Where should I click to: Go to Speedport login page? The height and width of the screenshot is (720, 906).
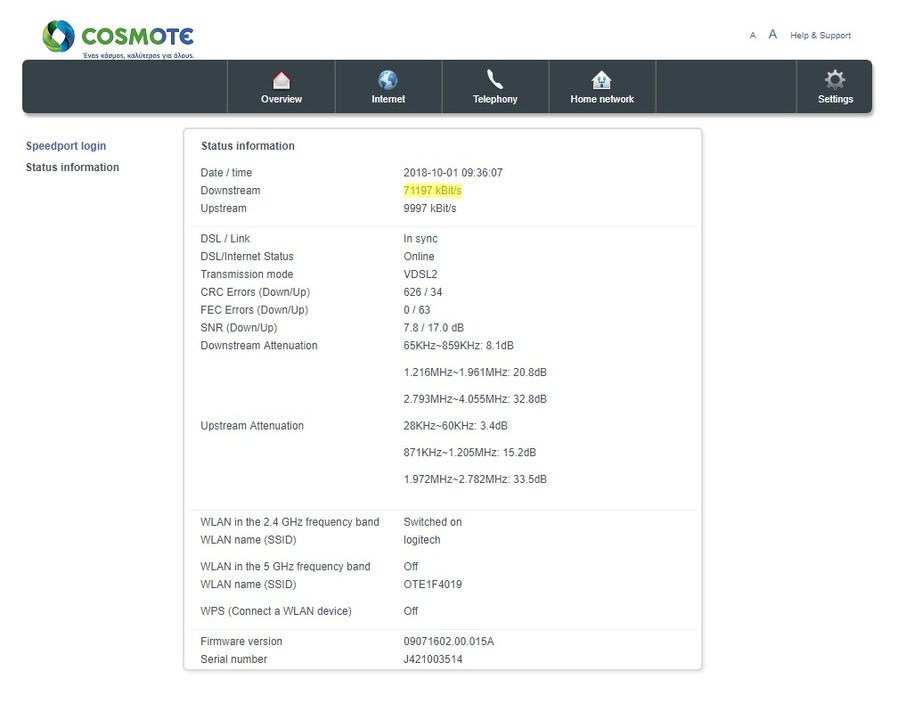point(66,146)
